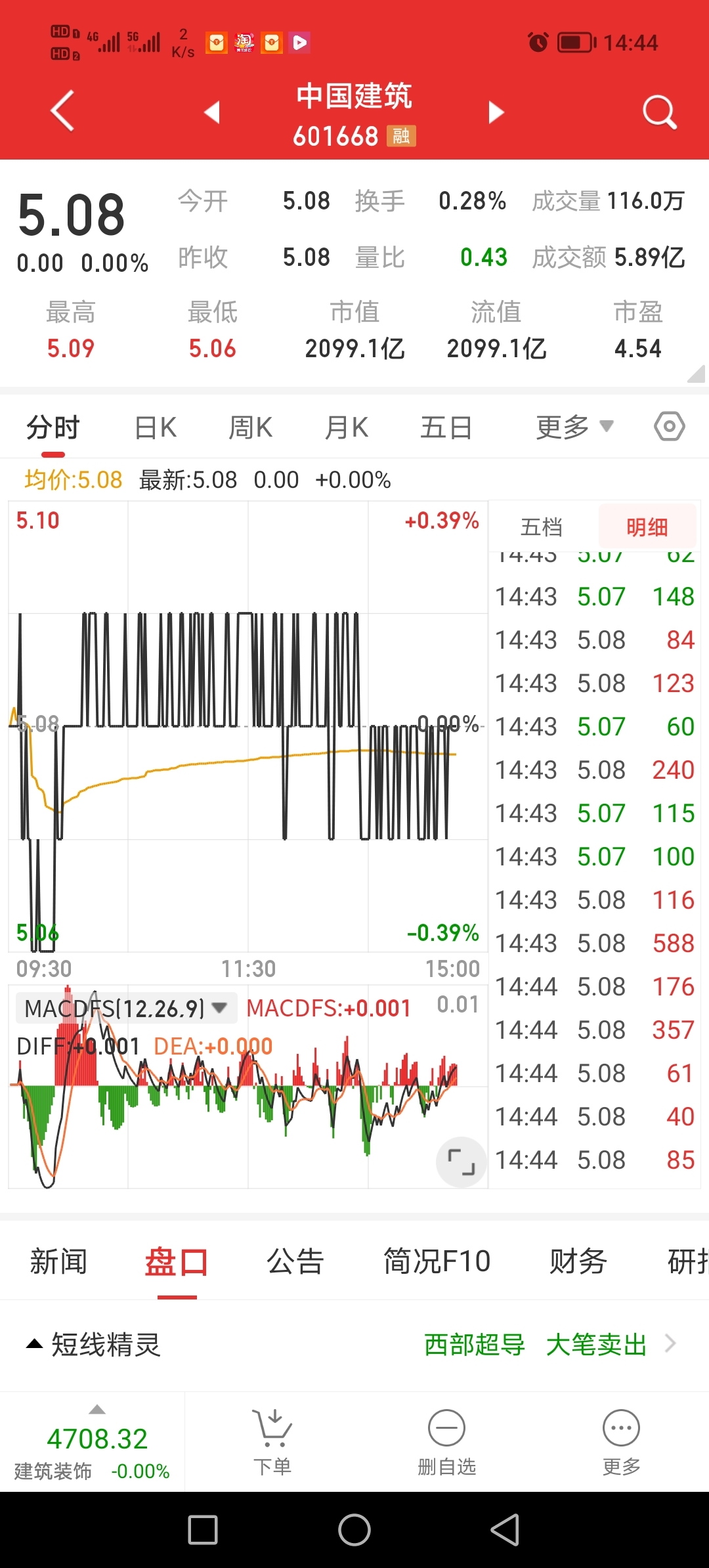
Task: Tap the 换手 value 0.28%
Action: tap(473, 201)
